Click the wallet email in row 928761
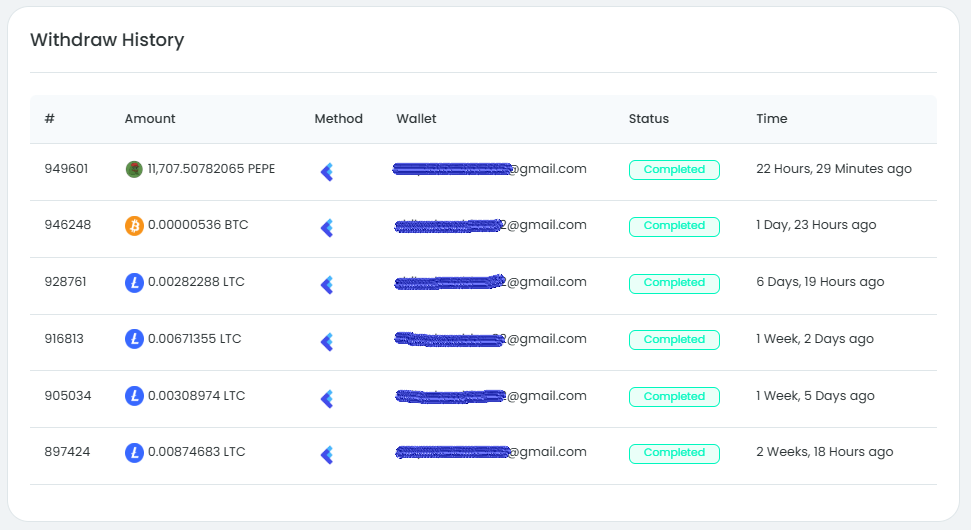Viewport: 971px width, 530px height. [490, 282]
